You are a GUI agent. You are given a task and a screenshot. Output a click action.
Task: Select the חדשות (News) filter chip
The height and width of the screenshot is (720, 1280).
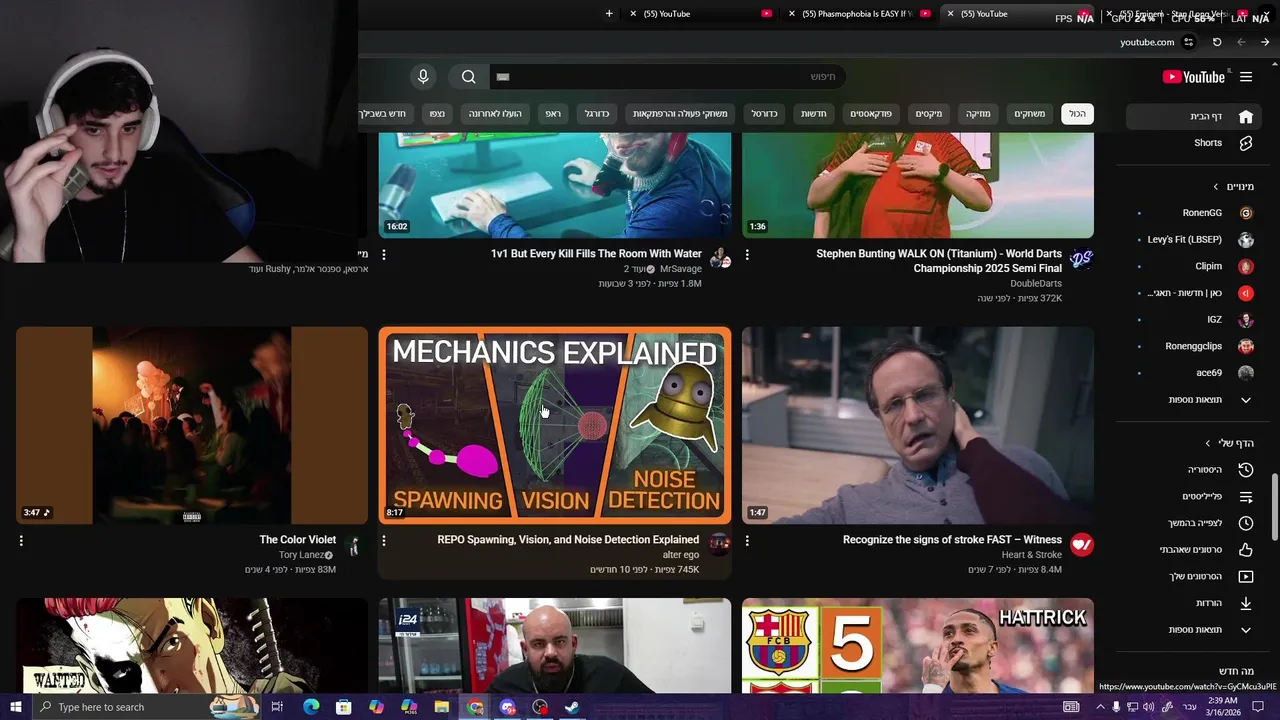[x=814, y=114]
